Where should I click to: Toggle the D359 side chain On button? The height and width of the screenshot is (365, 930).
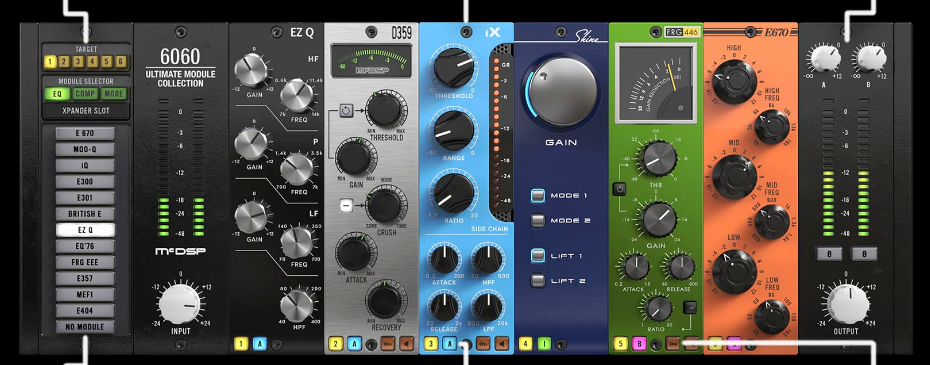coord(389,344)
